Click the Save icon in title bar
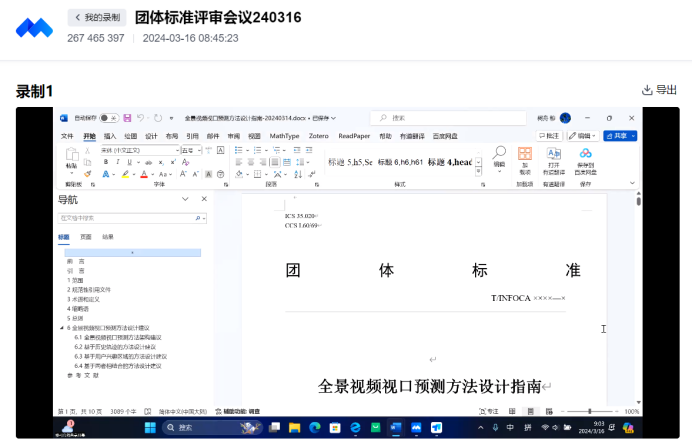Screen dimensions: 693x446 pyautogui.click(x=128, y=118)
